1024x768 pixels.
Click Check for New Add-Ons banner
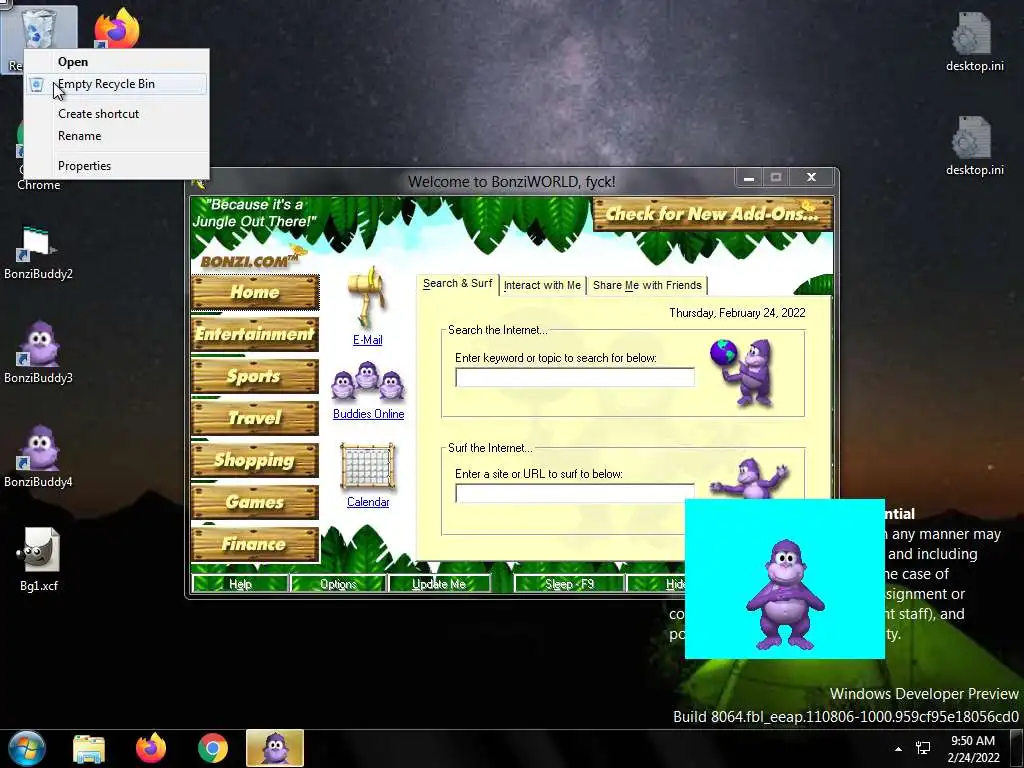tap(712, 214)
